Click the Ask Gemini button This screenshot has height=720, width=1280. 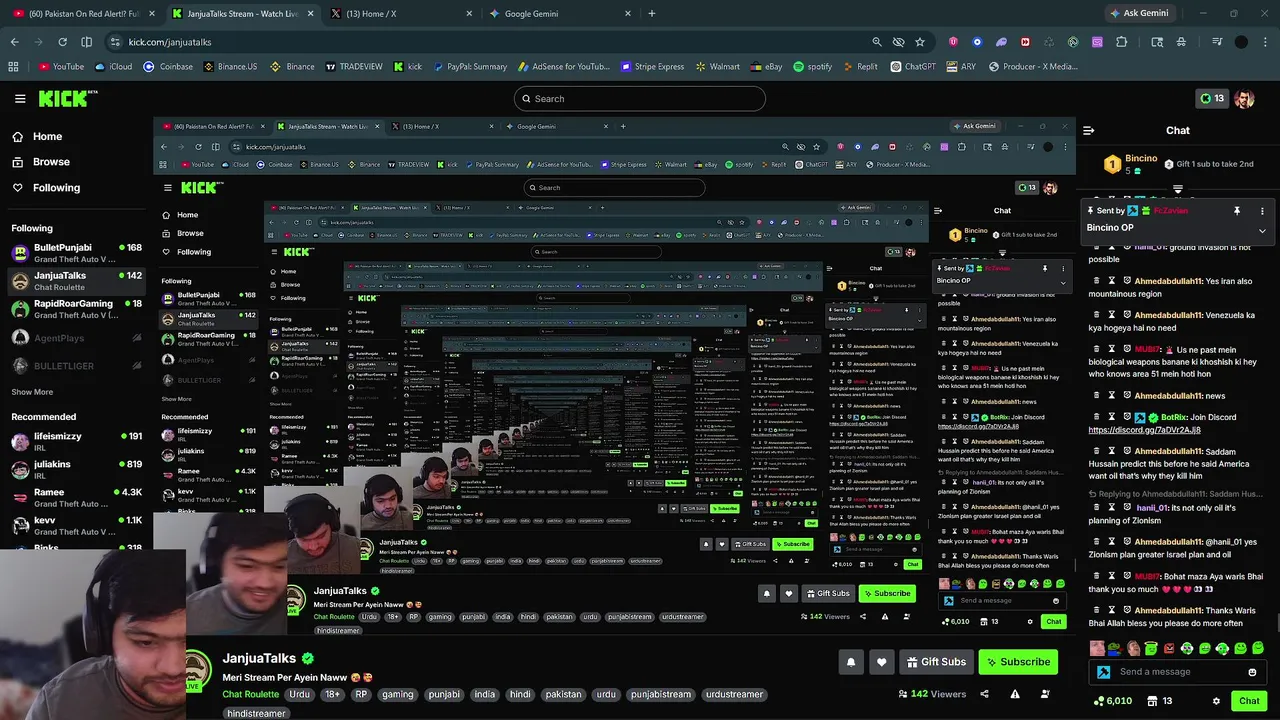click(1138, 14)
